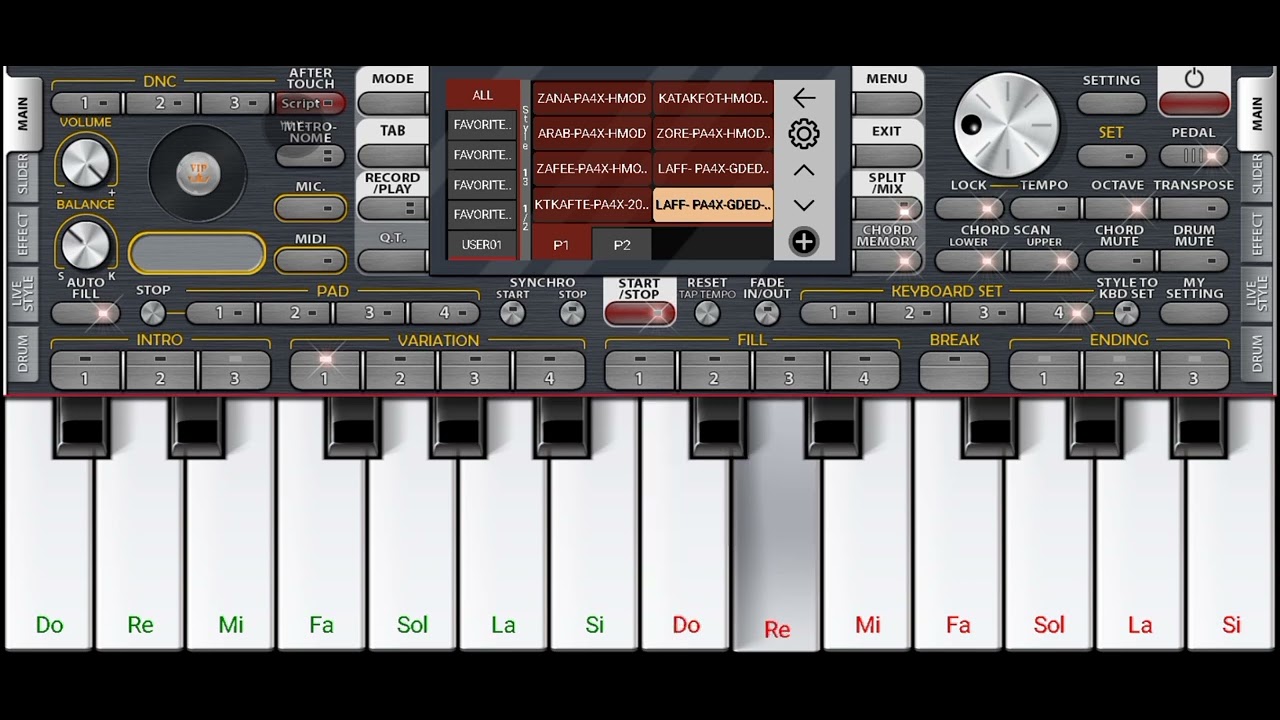Screen dimensions: 1280x720
Task: Tap Reset Tap Tempo knob
Action: point(707,313)
